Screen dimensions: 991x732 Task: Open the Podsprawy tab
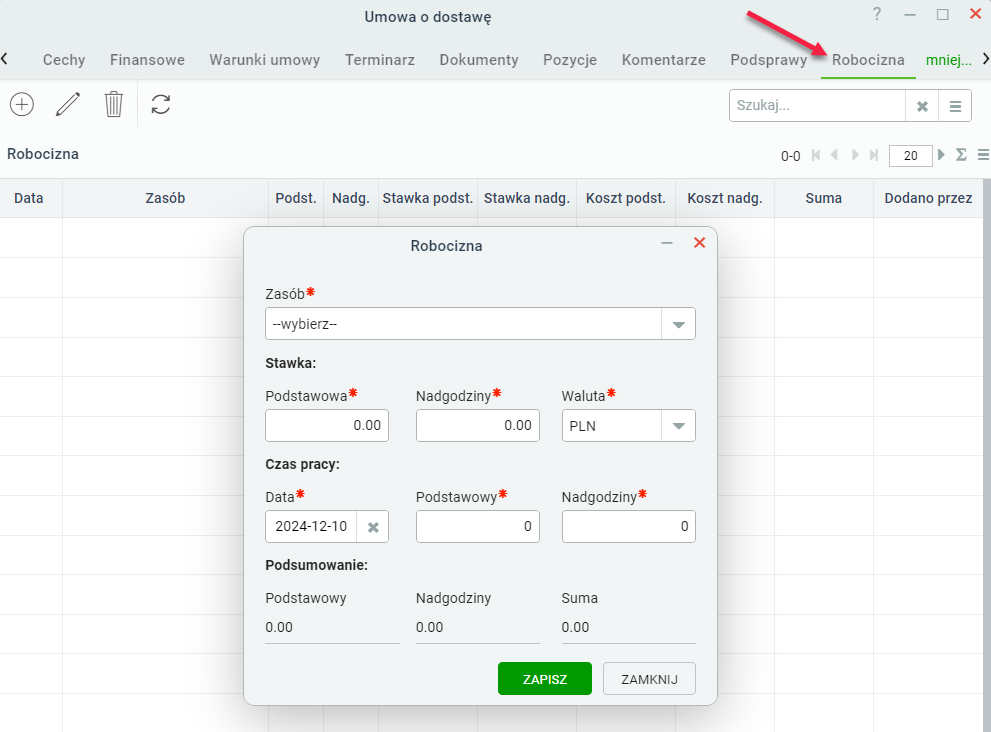769,60
